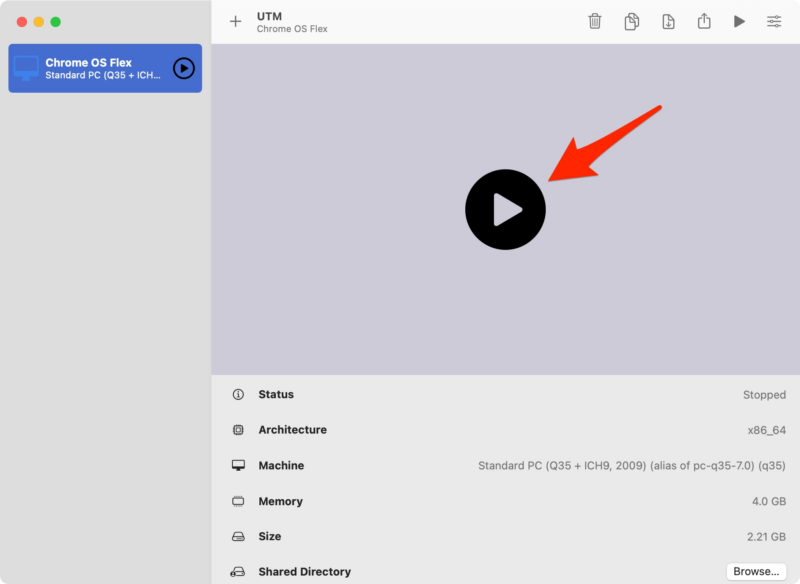800x584 pixels.
Task: Click the Status info icon
Action: click(238, 394)
